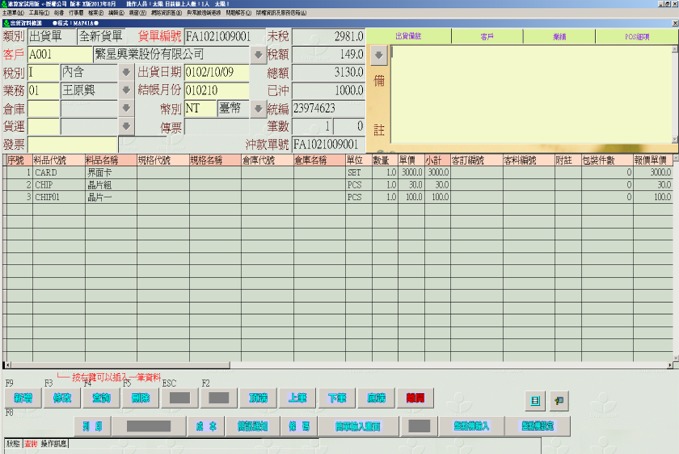
Task: Select the CHIP01 row in the item grid
Action: 50,197
